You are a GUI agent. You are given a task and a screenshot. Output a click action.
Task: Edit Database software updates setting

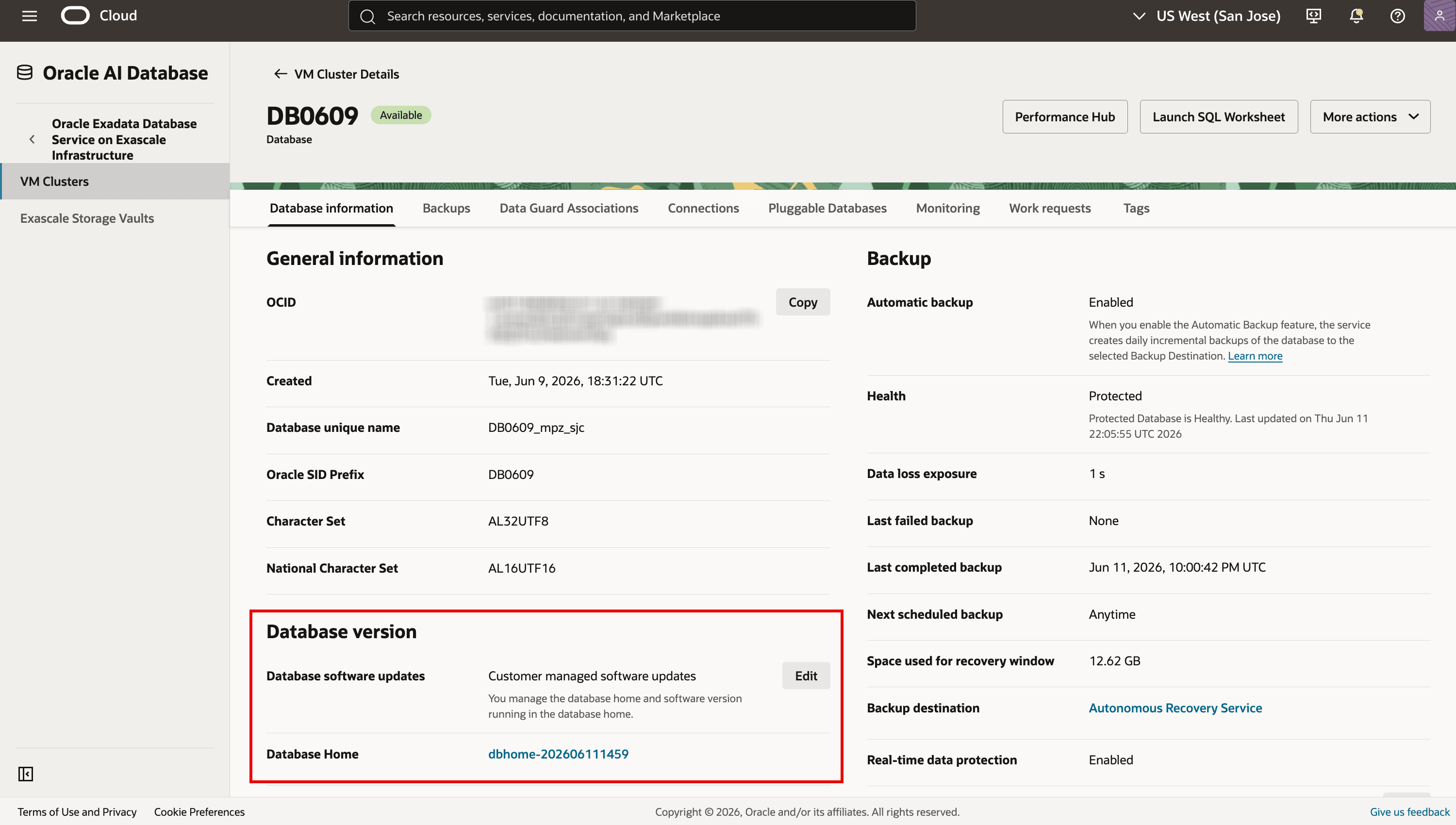click(806, 676)
